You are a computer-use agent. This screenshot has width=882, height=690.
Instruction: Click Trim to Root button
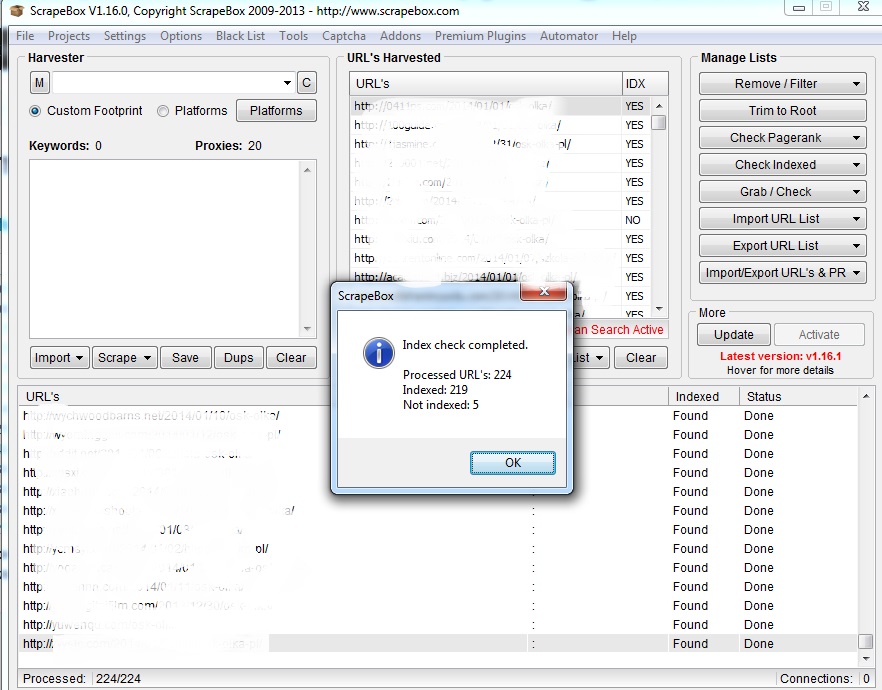pos(782,111)
